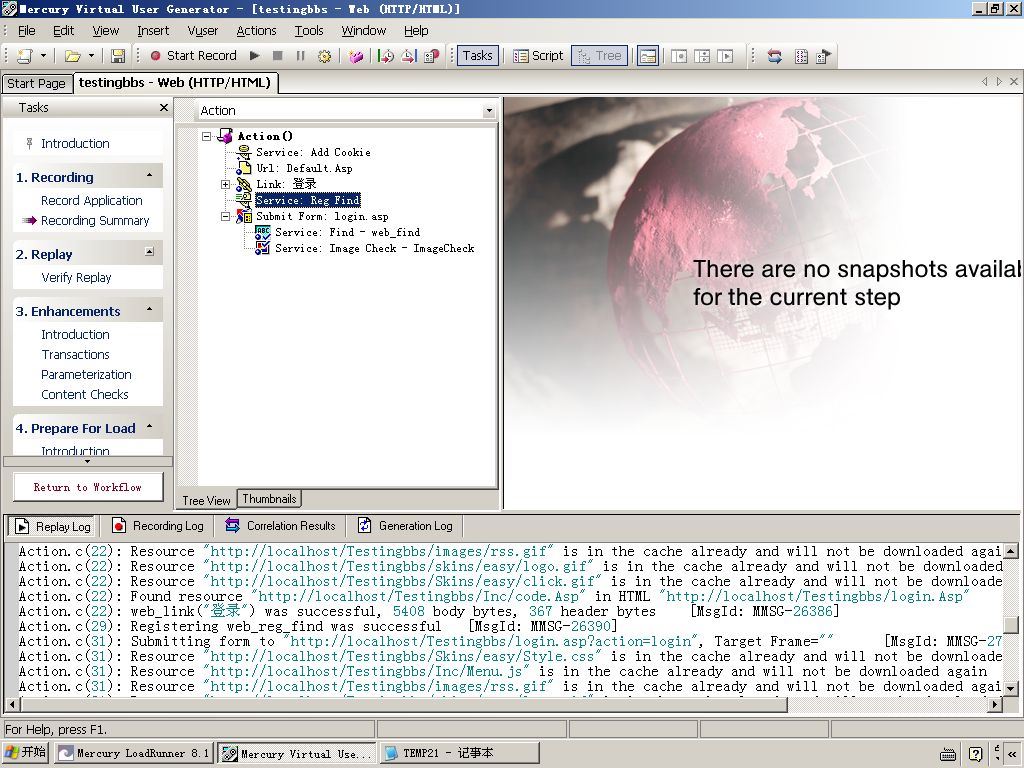Click the New script icon

[24, 56]
